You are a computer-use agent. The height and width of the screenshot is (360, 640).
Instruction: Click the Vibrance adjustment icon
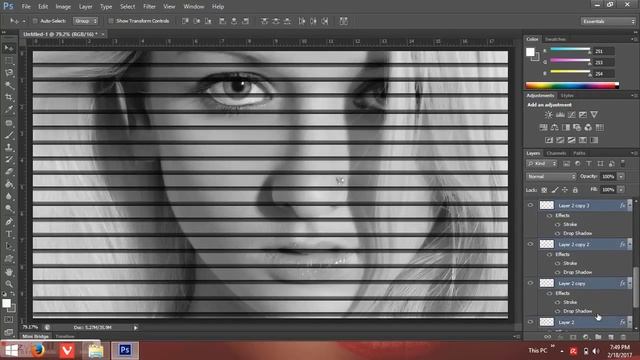click(x=594, y=115)
